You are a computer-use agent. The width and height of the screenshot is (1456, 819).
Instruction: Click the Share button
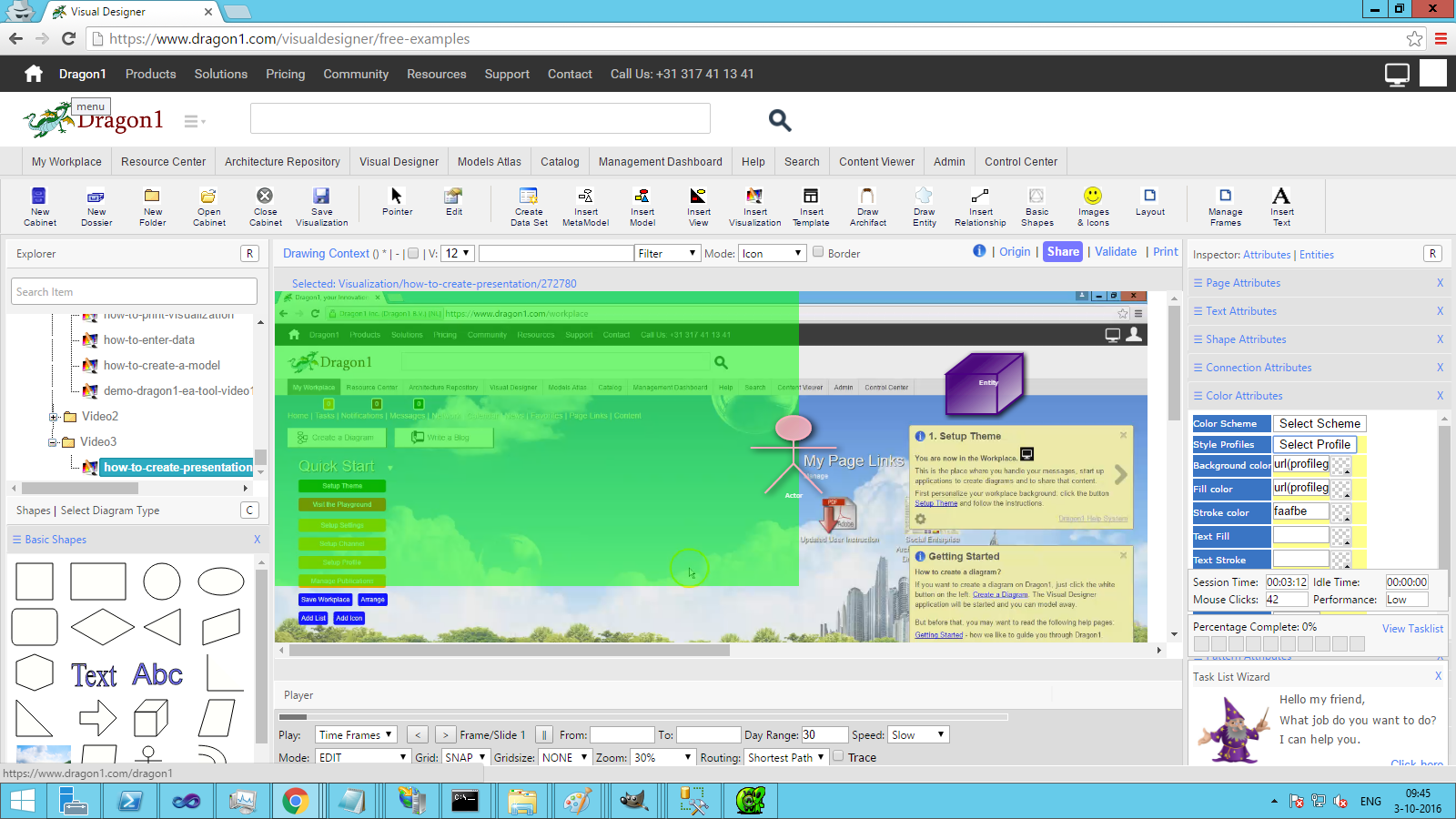tap(1063, 252)
